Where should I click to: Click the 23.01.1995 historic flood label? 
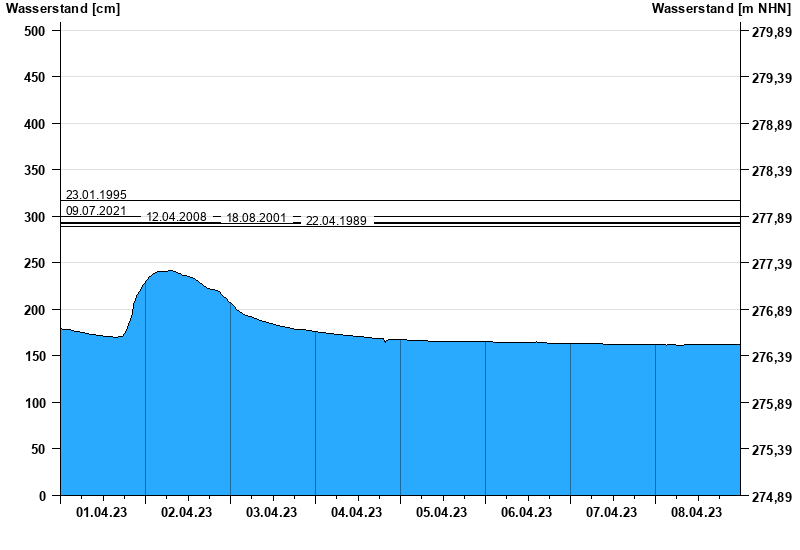point(96,195)
